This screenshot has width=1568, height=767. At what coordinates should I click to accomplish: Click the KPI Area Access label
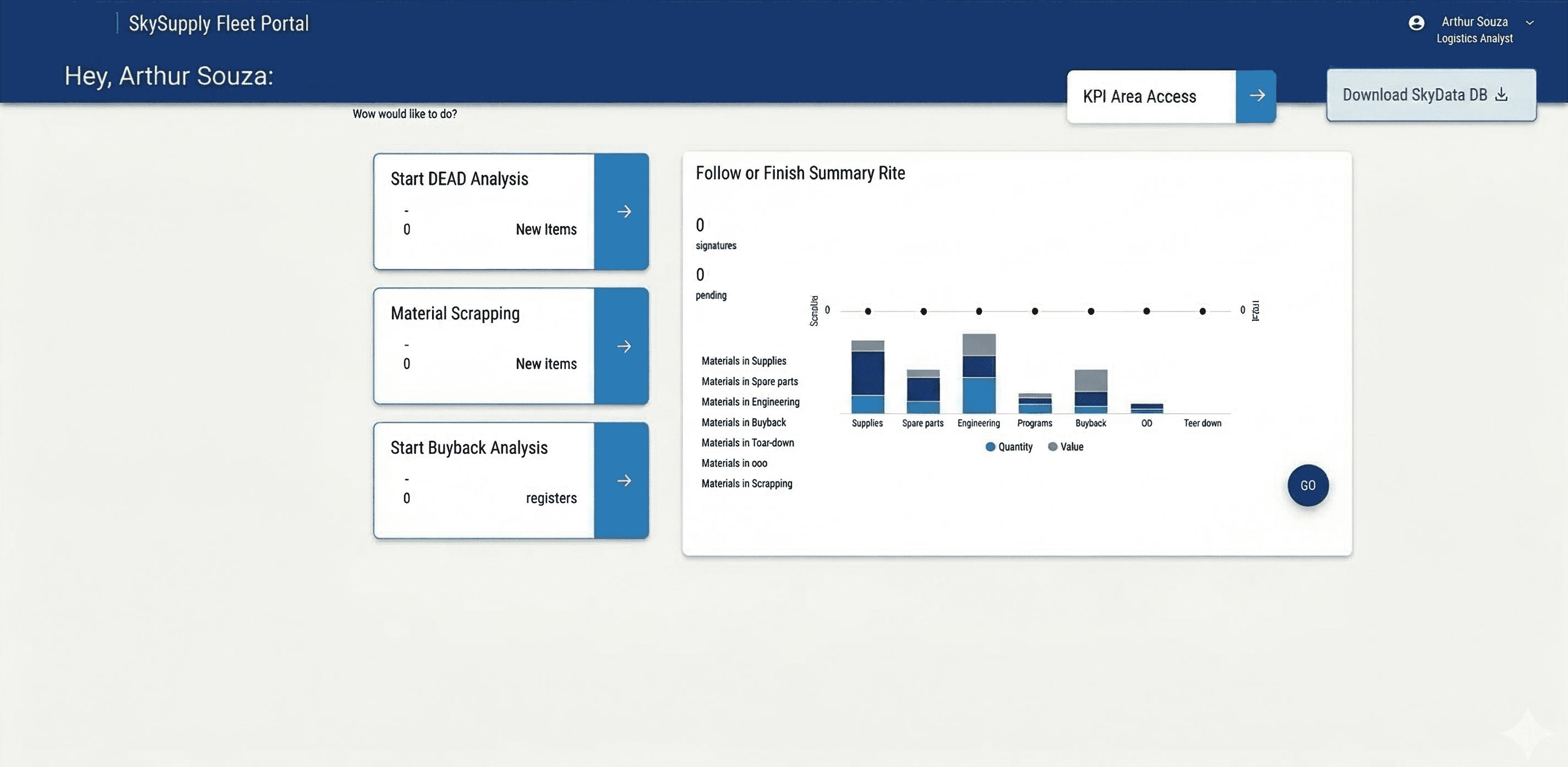(x=1139, y=97)
